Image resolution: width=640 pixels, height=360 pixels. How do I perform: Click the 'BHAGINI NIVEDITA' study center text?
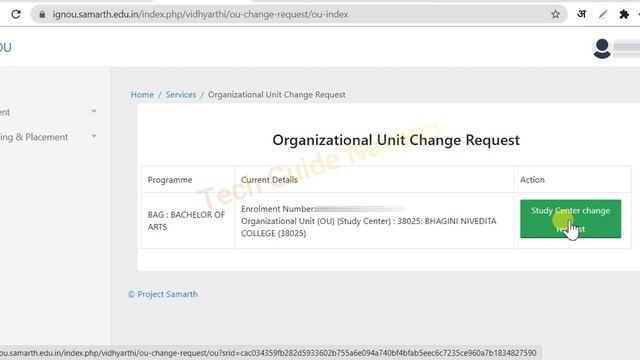click(x=460, y=221)
